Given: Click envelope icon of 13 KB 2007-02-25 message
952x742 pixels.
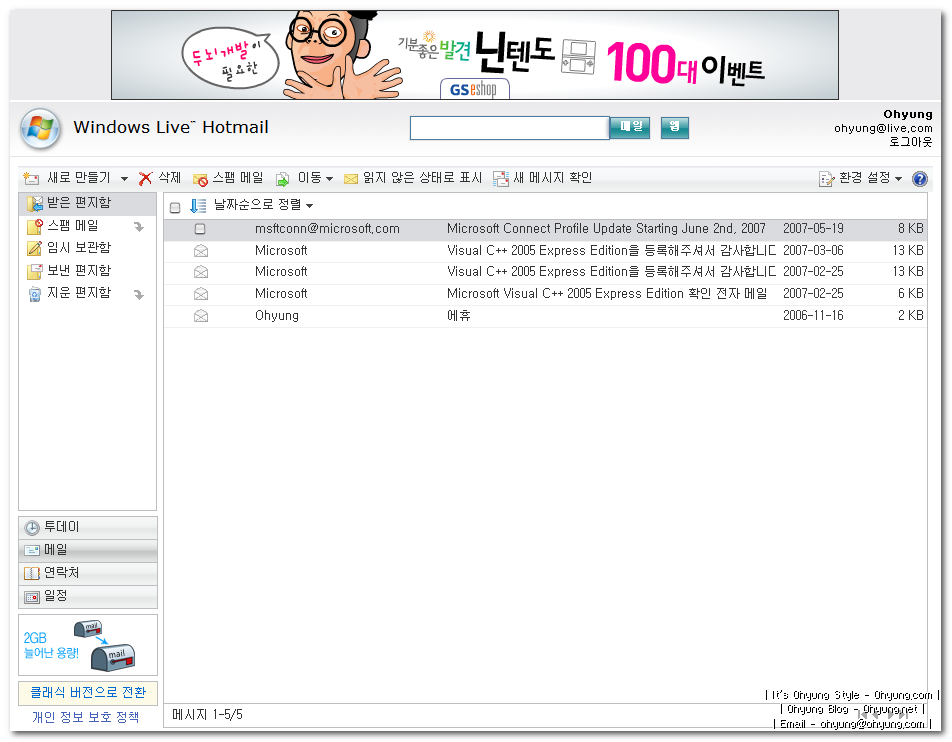Looking at the screenshot, I should (x=200, y=272).
